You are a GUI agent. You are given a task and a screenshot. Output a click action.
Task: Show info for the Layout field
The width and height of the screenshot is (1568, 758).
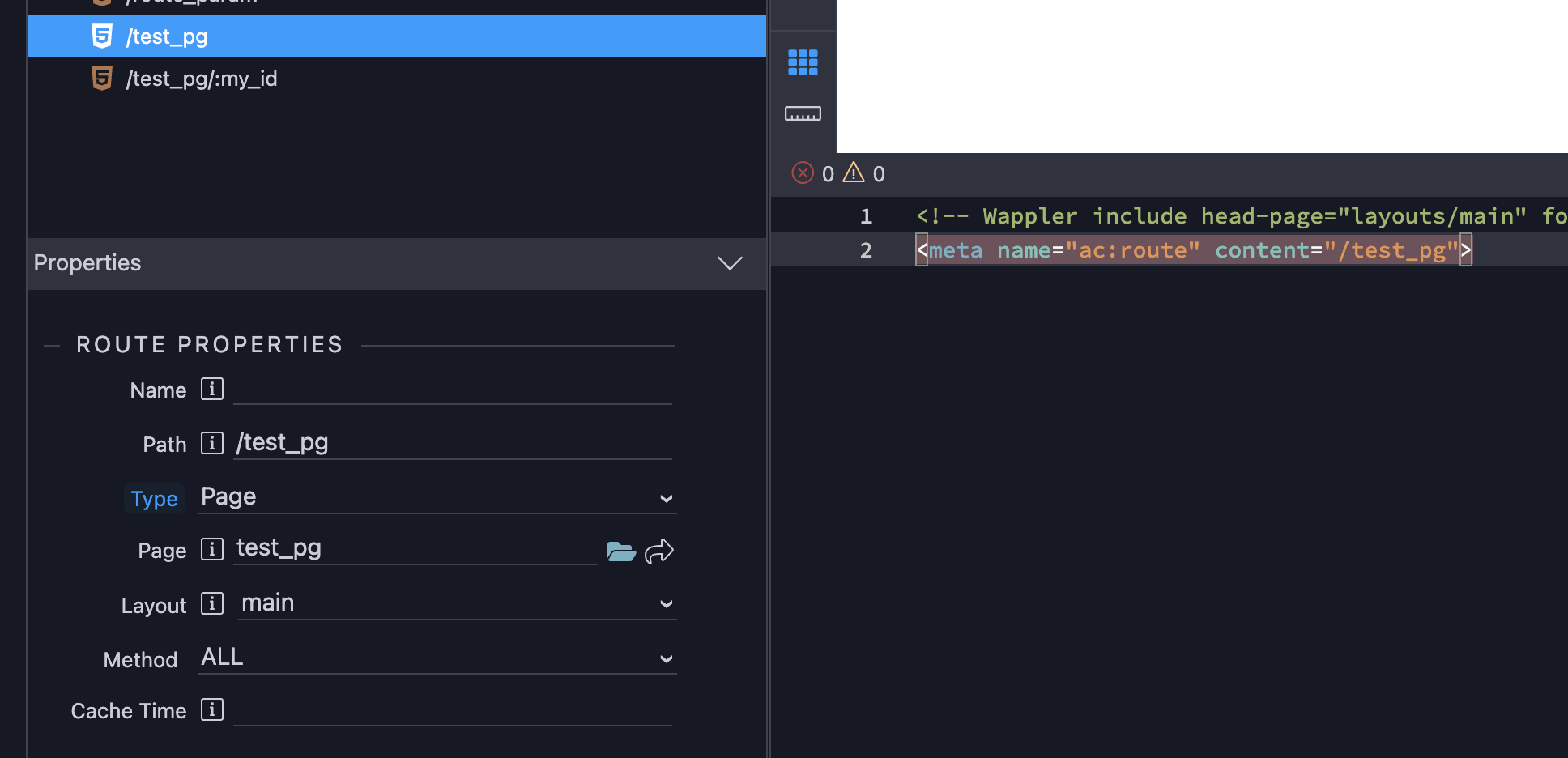point(212,603)
